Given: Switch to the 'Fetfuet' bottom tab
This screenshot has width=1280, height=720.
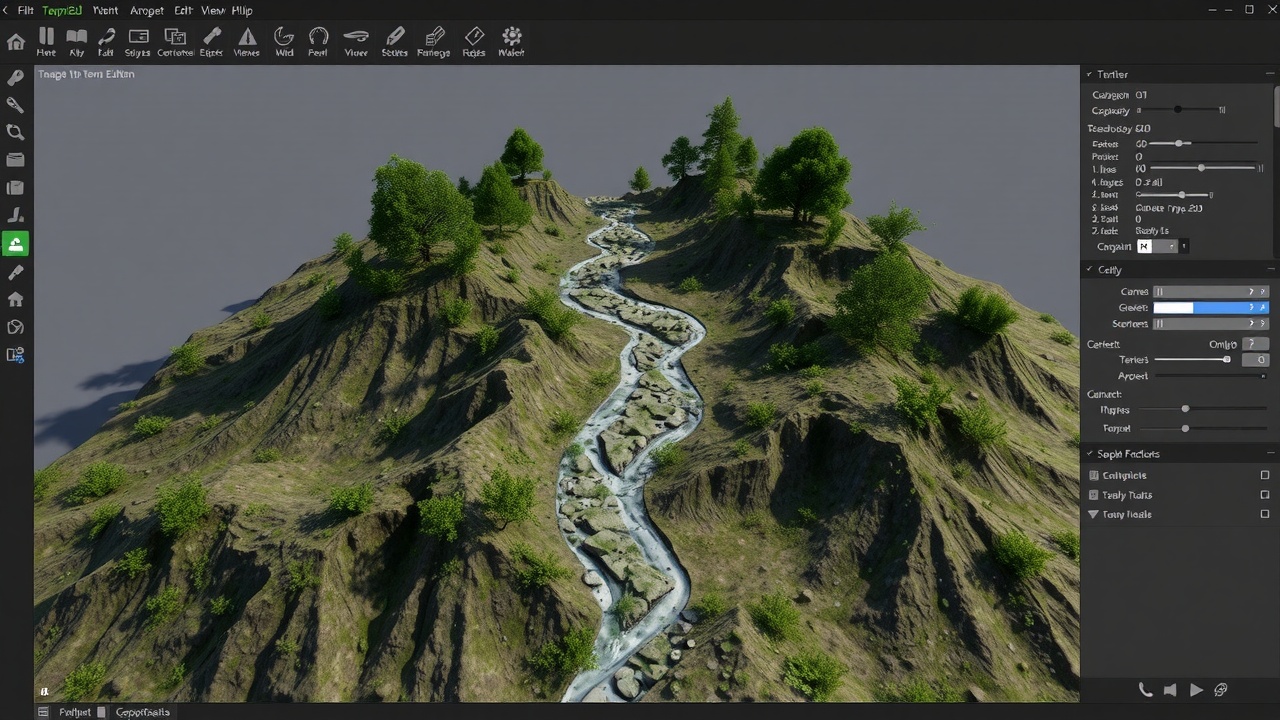Looking at the screenshot, I should 74,712.
